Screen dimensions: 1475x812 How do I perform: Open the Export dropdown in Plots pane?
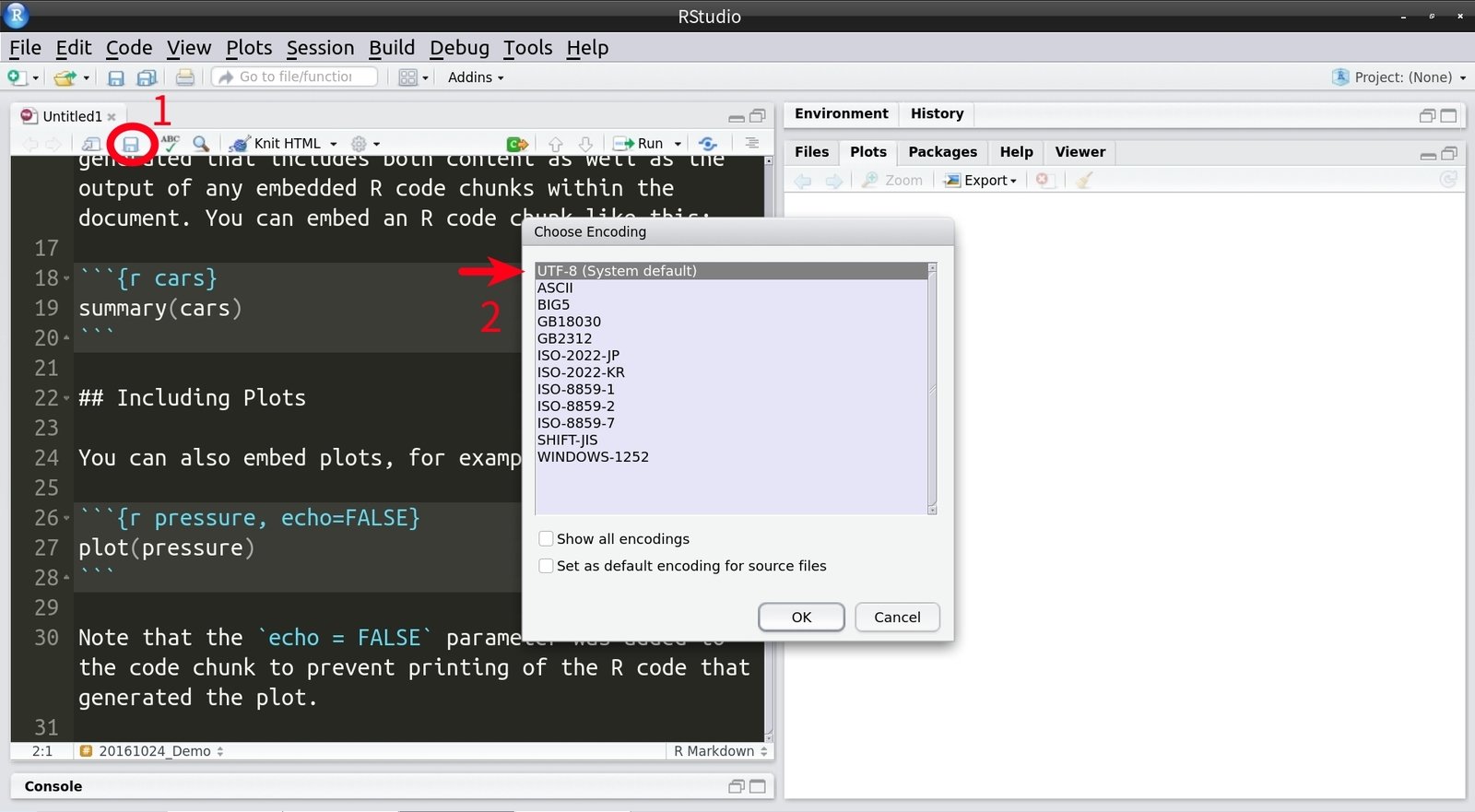coord(981,181)
